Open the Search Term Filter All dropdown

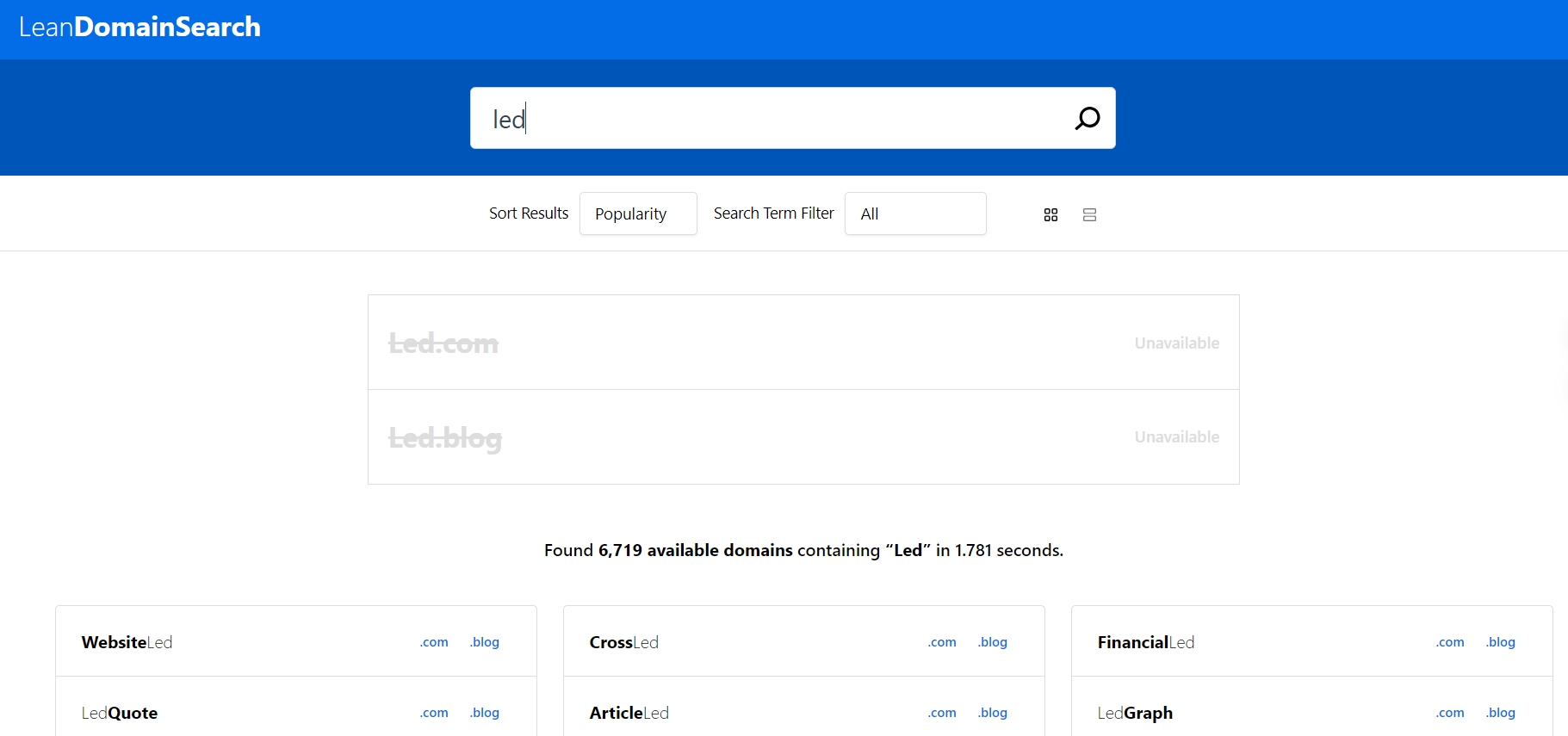pos(915,213)
